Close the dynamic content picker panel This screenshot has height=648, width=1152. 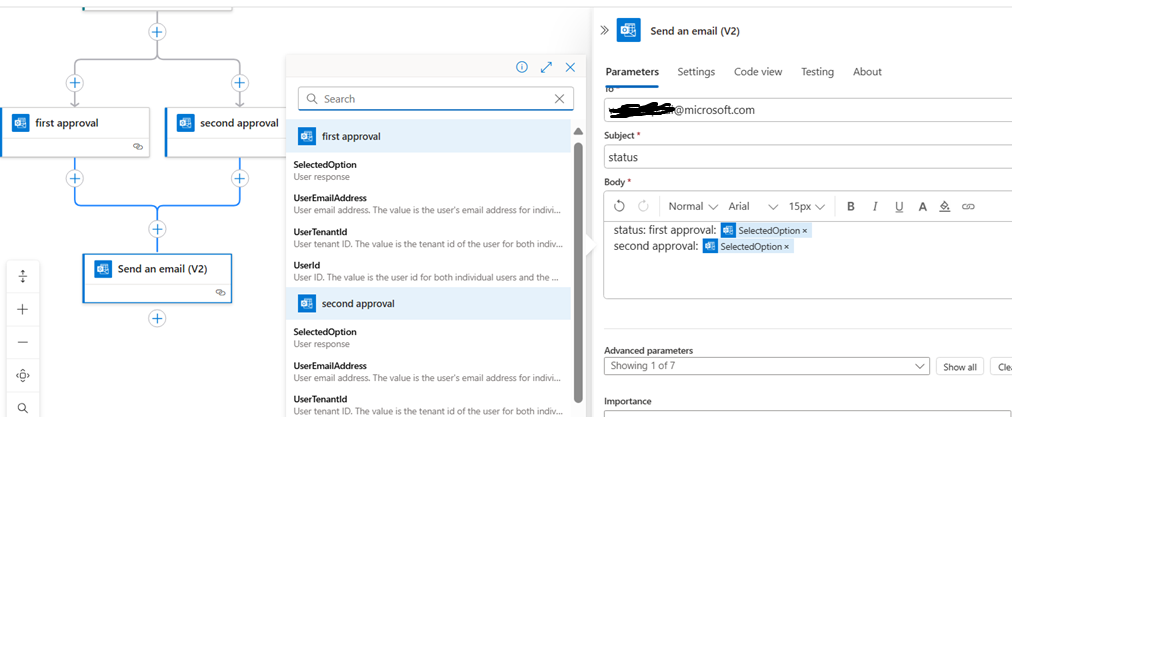(x=570, y=67)
